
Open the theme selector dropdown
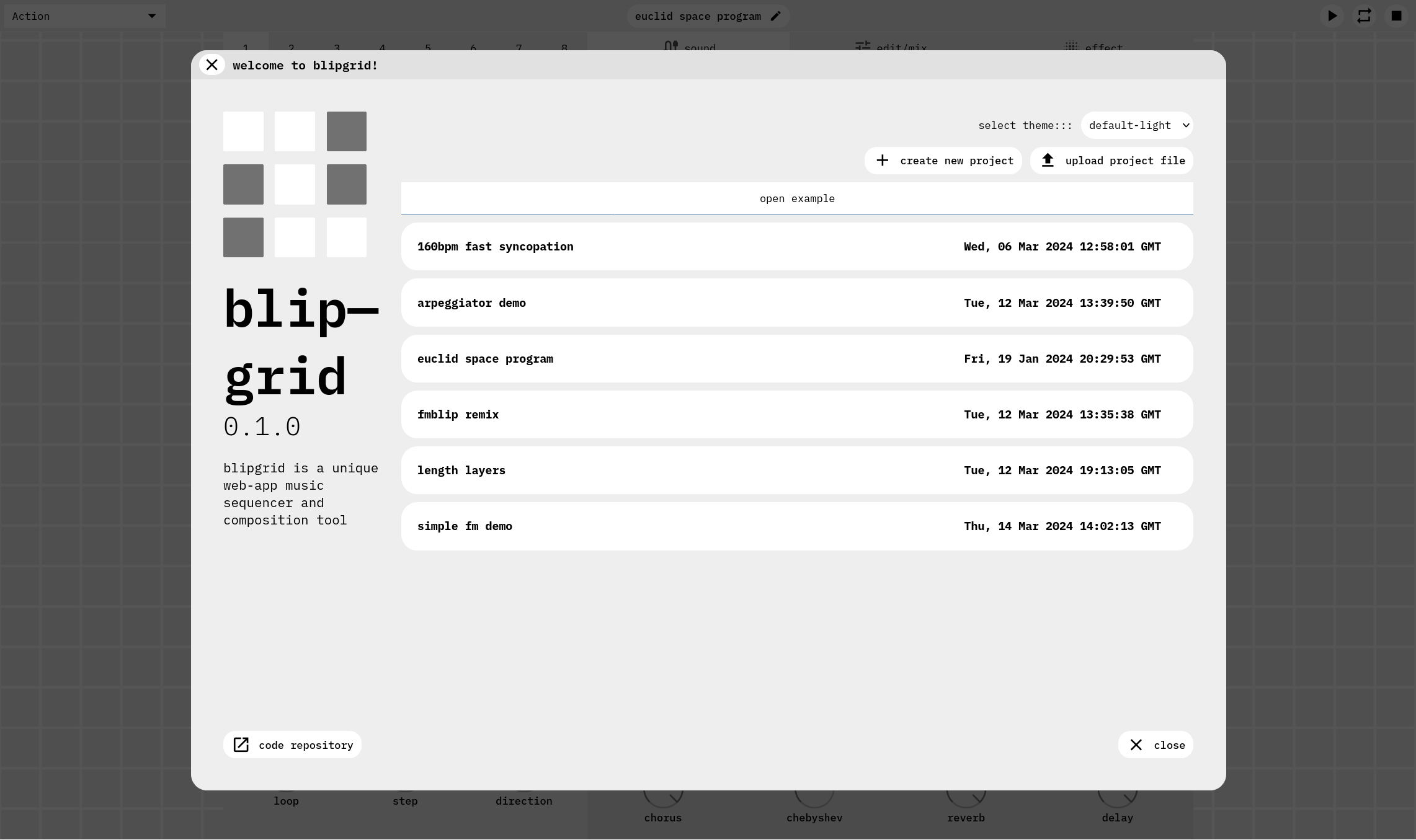[1137, 125]
